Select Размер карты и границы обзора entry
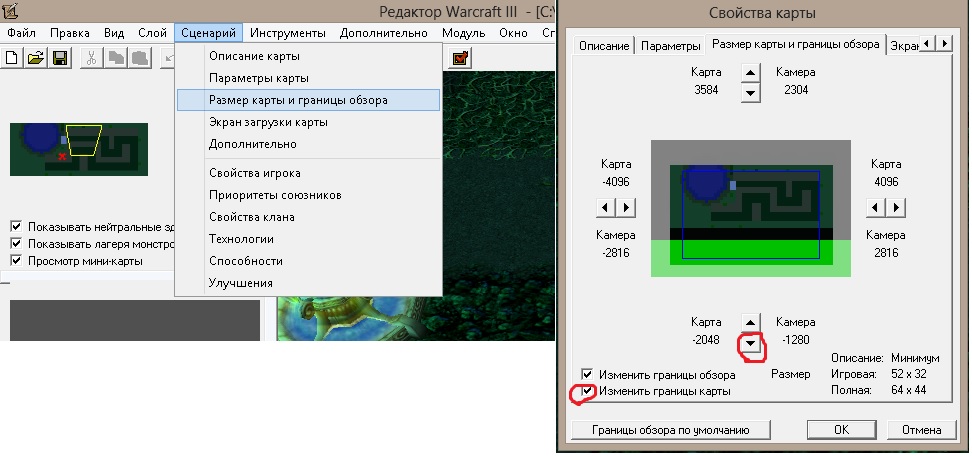 tap(308, 100)
